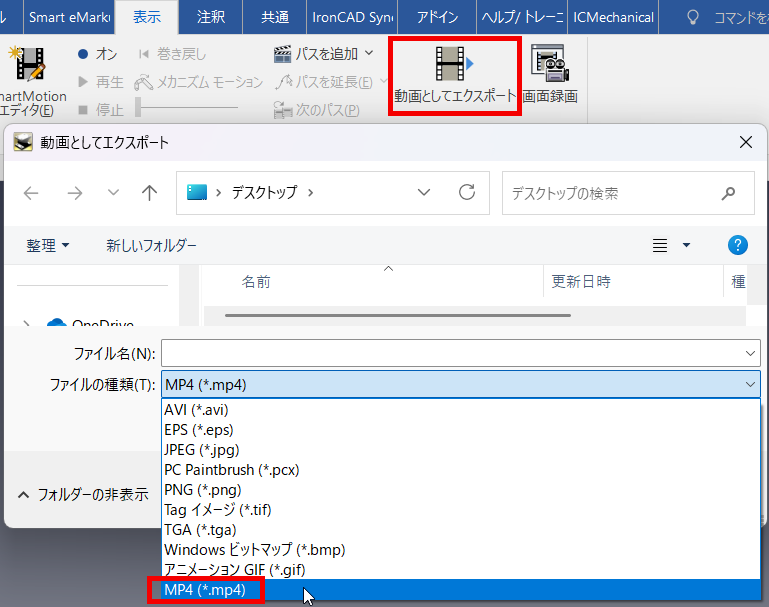769x607 pixels.
Task: Open the view layout options dropdown
Action: pos(686,245)
